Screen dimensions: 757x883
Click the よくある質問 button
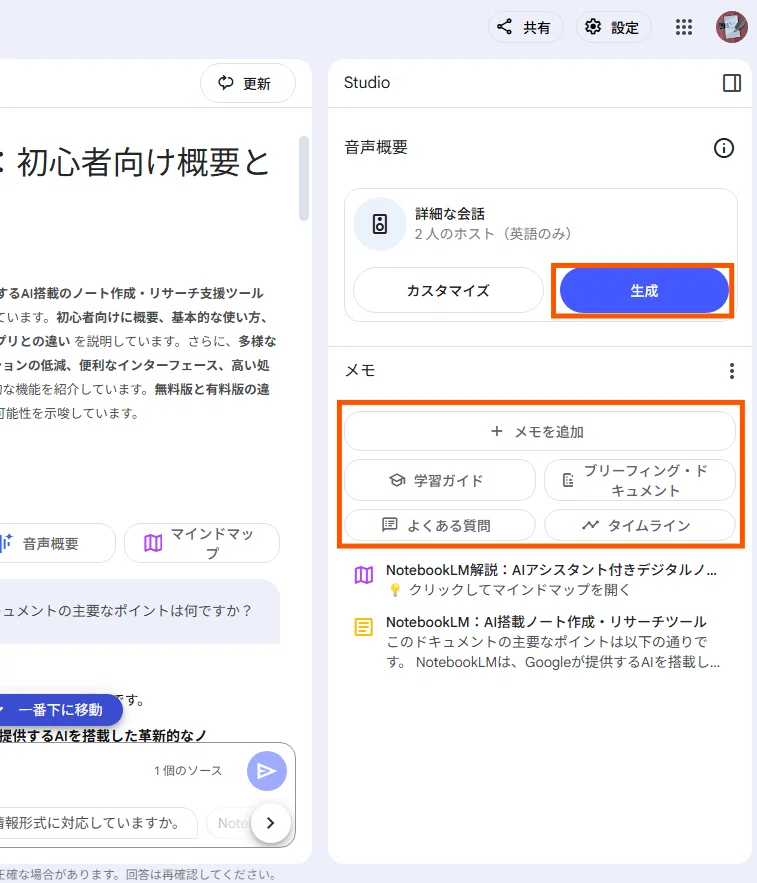[440, 525]
